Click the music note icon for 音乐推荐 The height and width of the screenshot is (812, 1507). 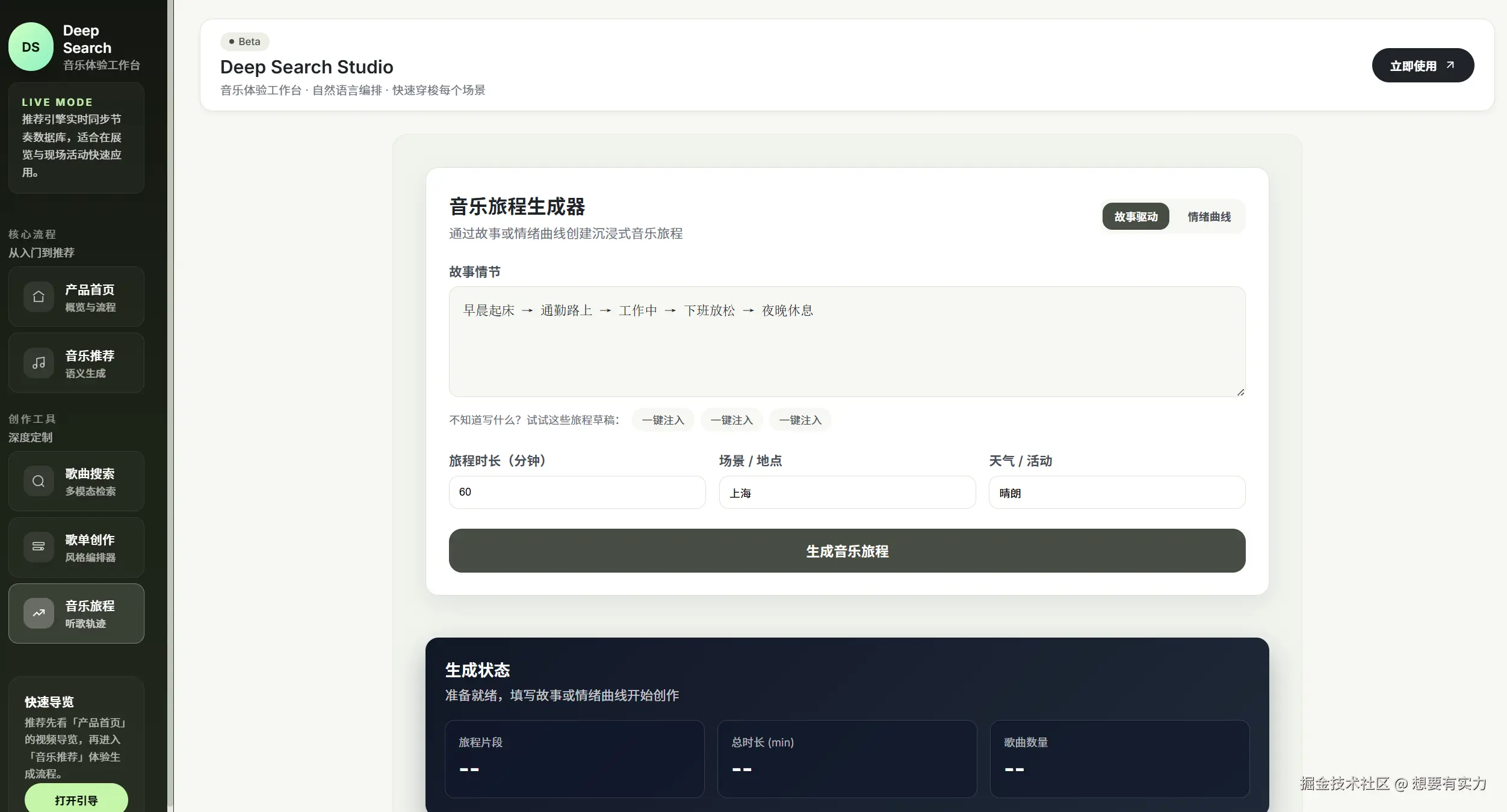(x=39, y=363)
